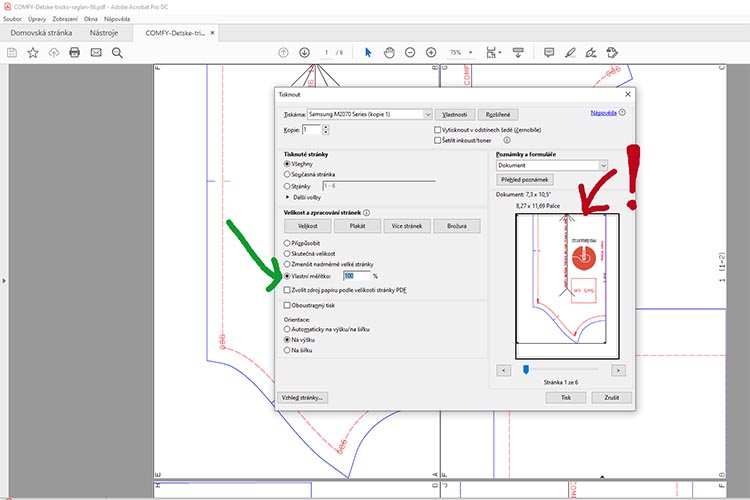Click the add comment speech bubble icon
The image size is (750, 500).
tap(548, 52)
